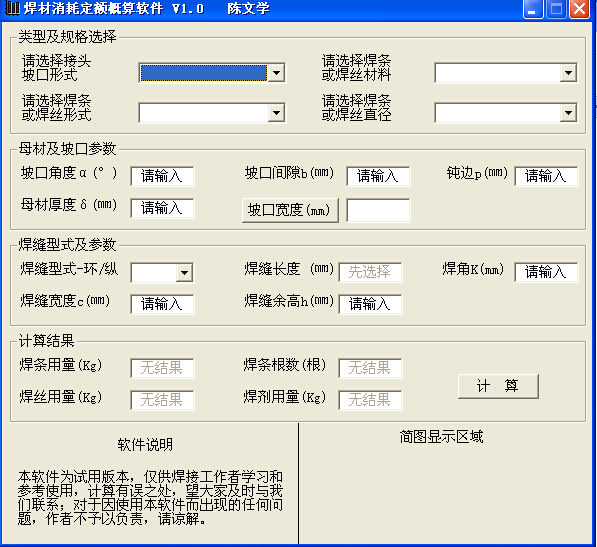
Task: Click the 焊缝宽度c input field
Action: (162, 304)
